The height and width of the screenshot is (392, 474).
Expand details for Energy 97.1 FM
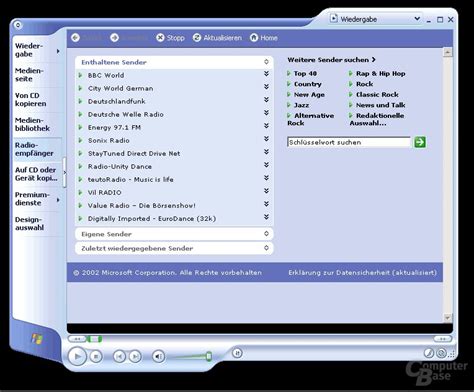point(266,126)
